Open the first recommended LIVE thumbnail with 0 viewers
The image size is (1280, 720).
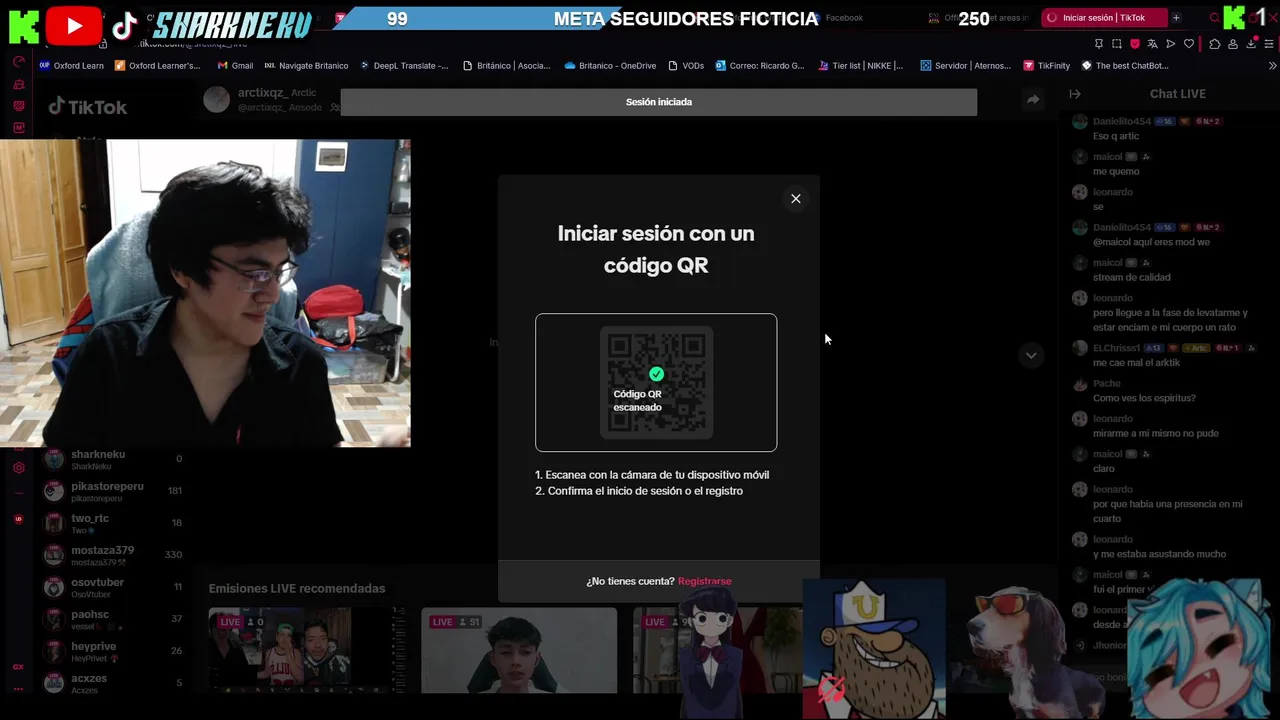click(x=306, y=650)
